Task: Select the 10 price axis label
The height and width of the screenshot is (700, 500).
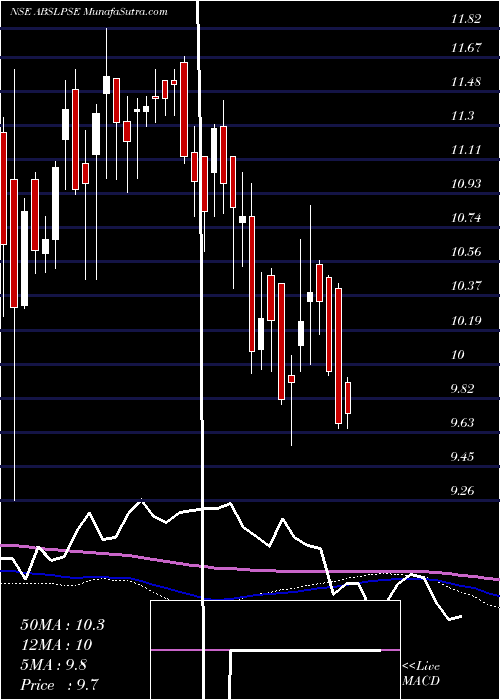Action: pos(458,354)
